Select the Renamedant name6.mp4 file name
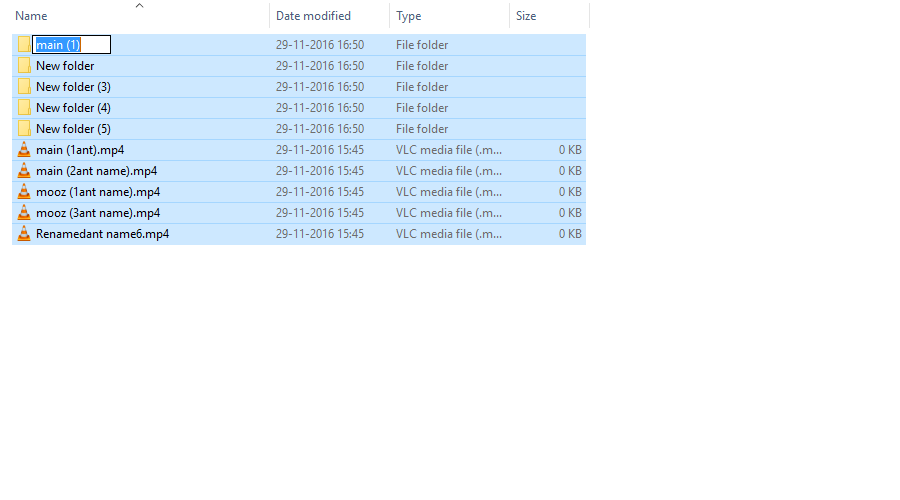Viewport: 900px width, 500px height. [x=102, y=234]
